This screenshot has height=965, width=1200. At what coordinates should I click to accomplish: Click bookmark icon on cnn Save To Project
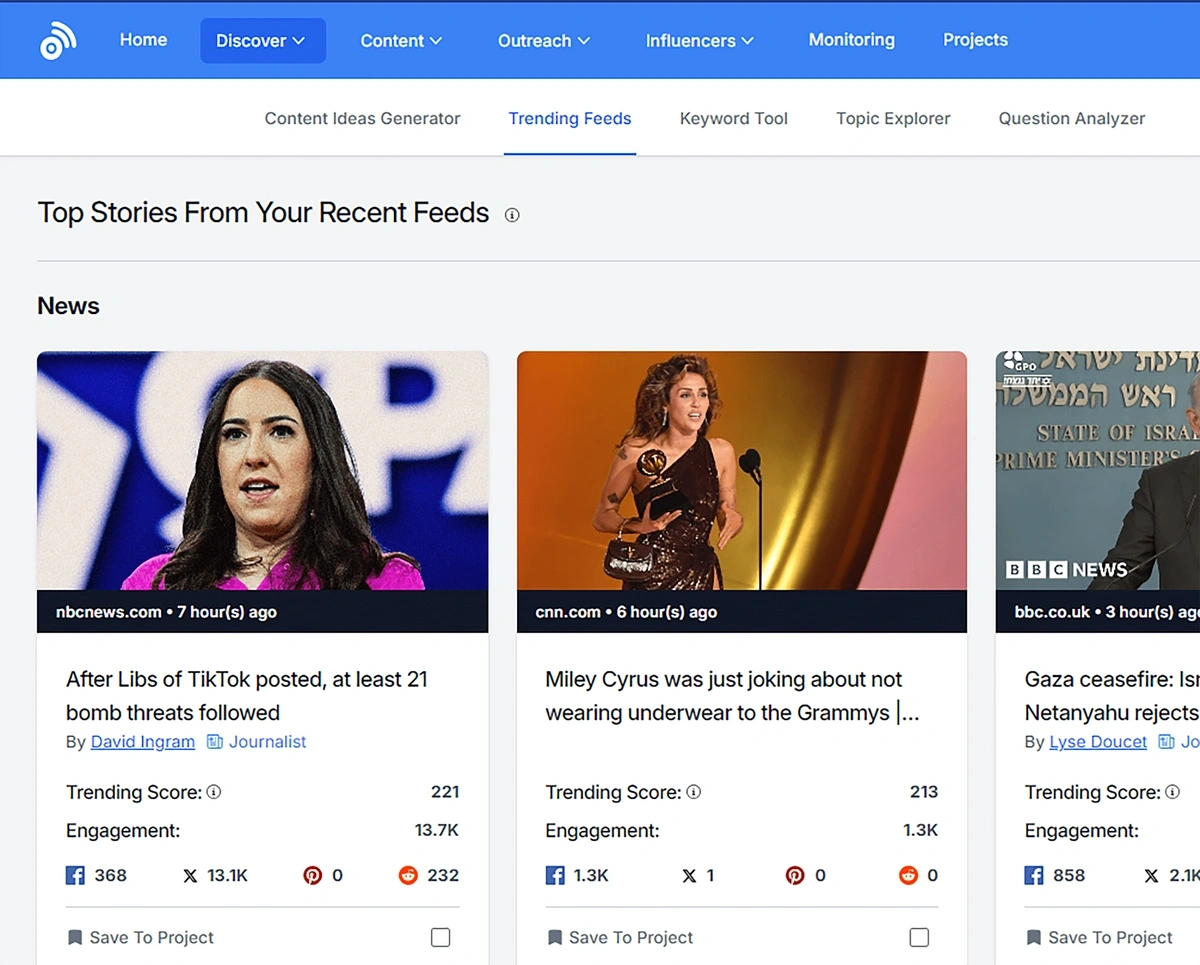click(554, 938)
